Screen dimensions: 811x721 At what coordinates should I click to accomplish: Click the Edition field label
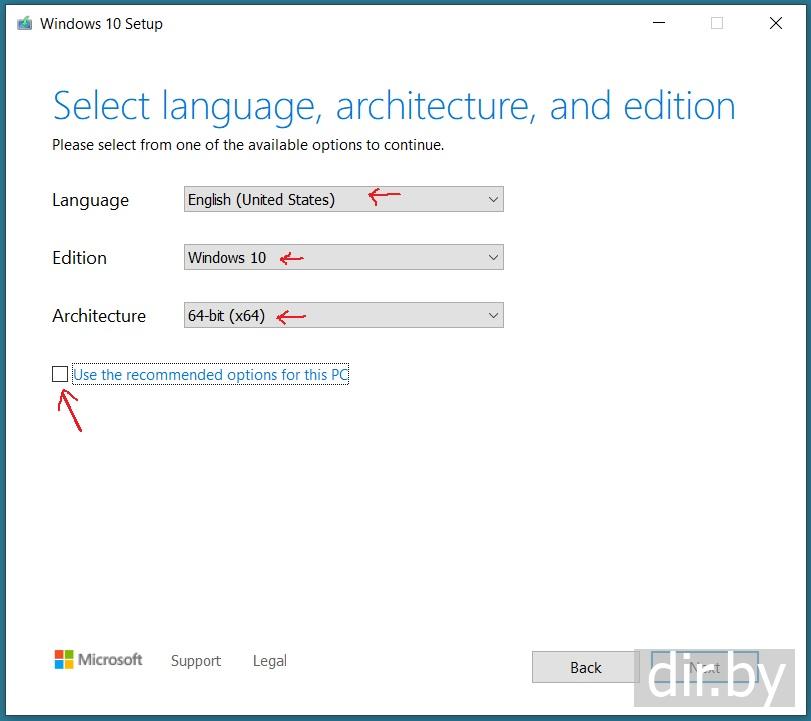click(x=79, y=258)
